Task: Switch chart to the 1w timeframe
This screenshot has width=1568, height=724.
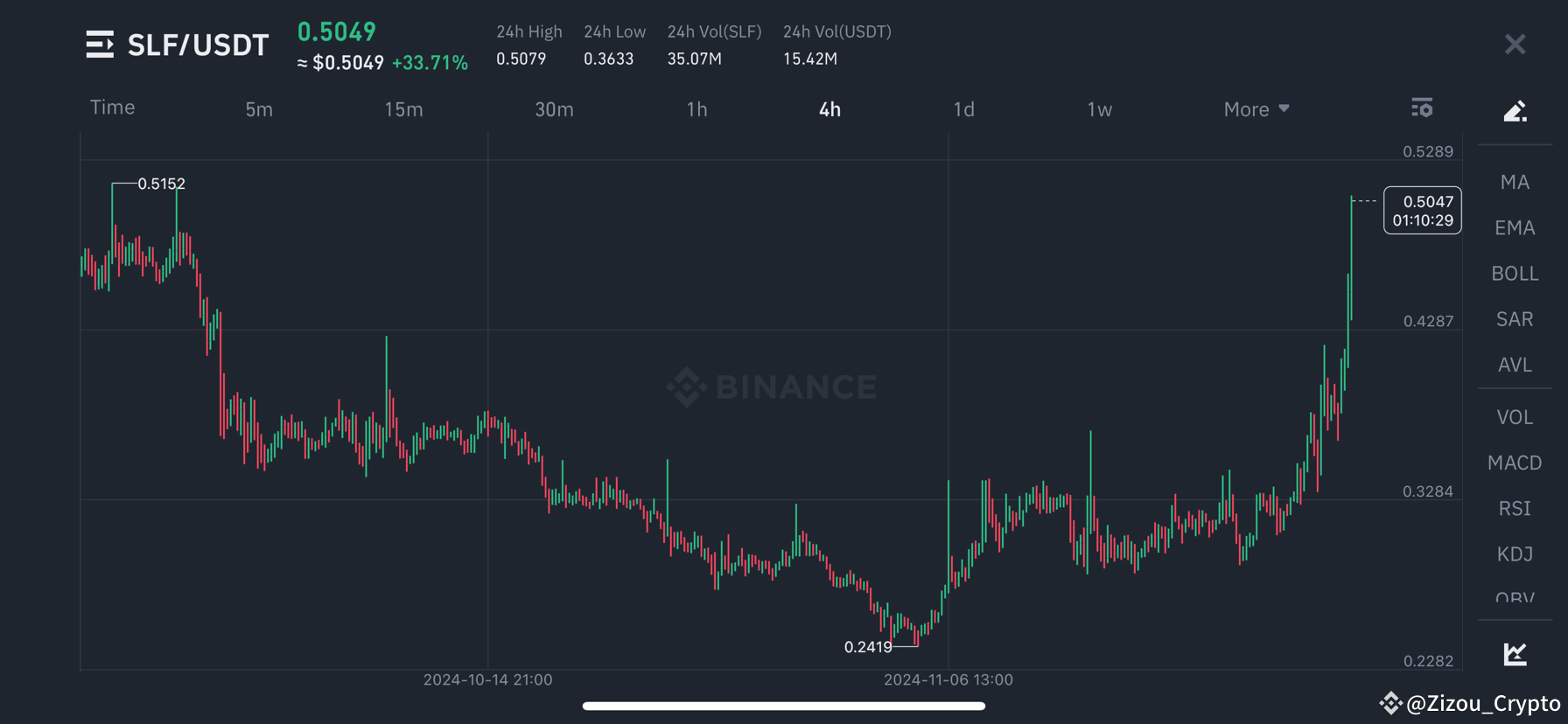Action: [x=1099, y=108]
